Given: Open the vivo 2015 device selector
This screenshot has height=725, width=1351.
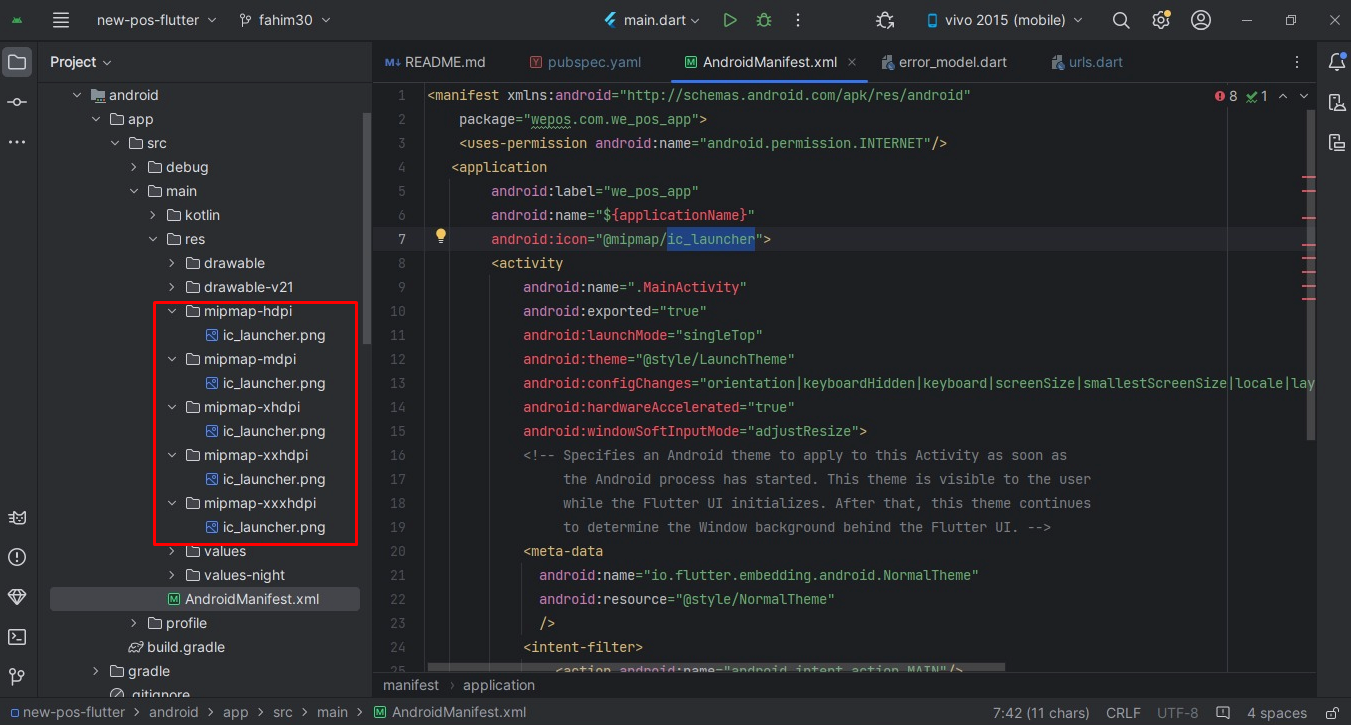Looking at the screenshot, I should click(1005, 20).
